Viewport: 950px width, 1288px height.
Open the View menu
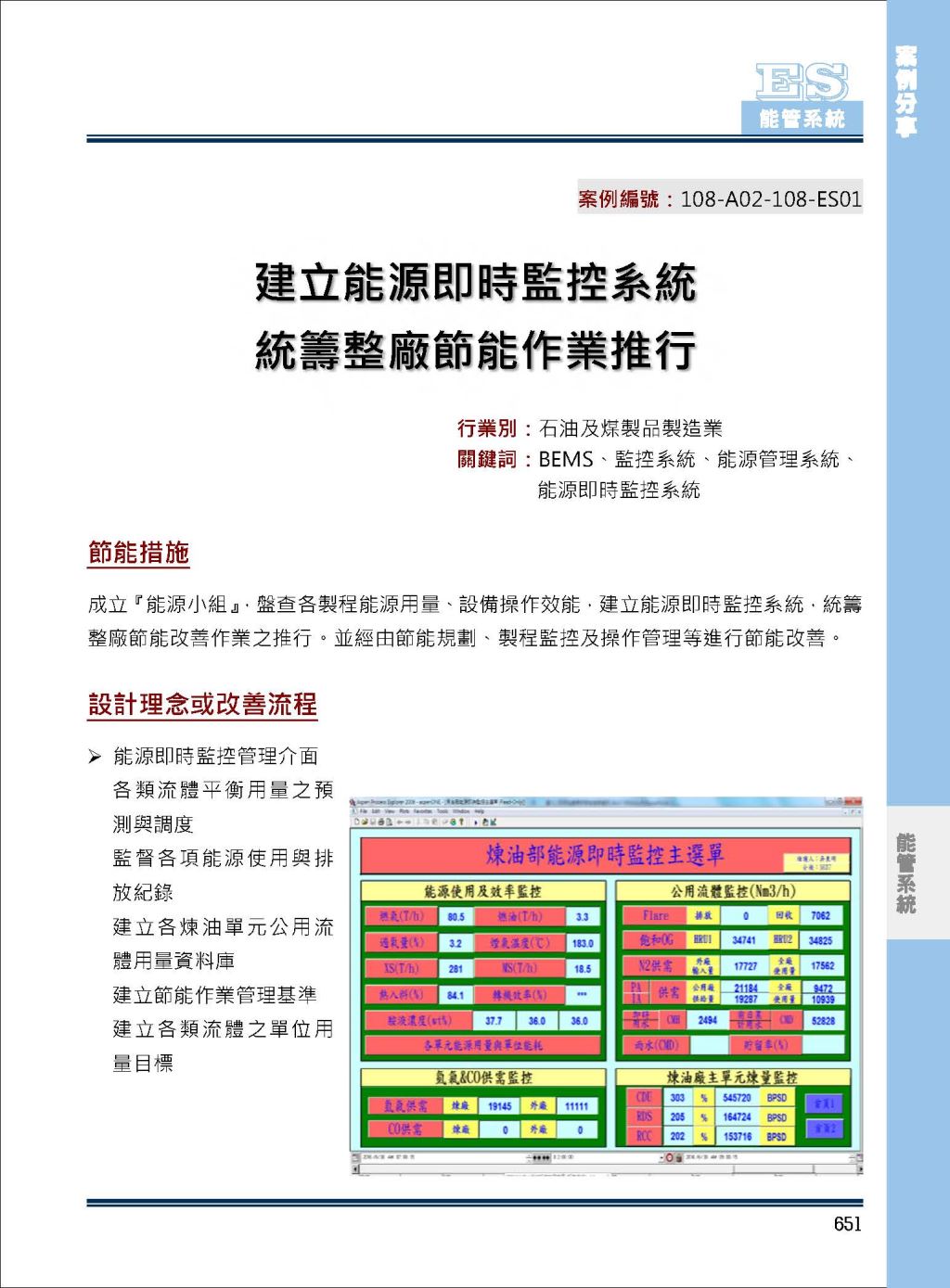tap(390, 810)
